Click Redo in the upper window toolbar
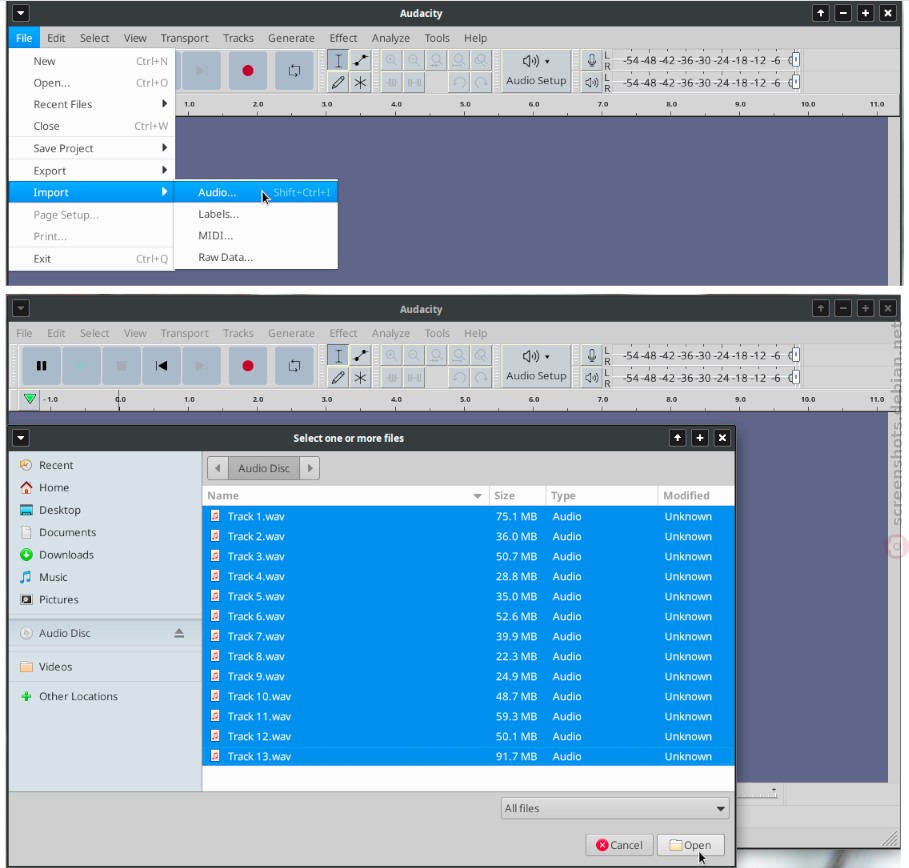The image size is (909, 868). (481, 83)
